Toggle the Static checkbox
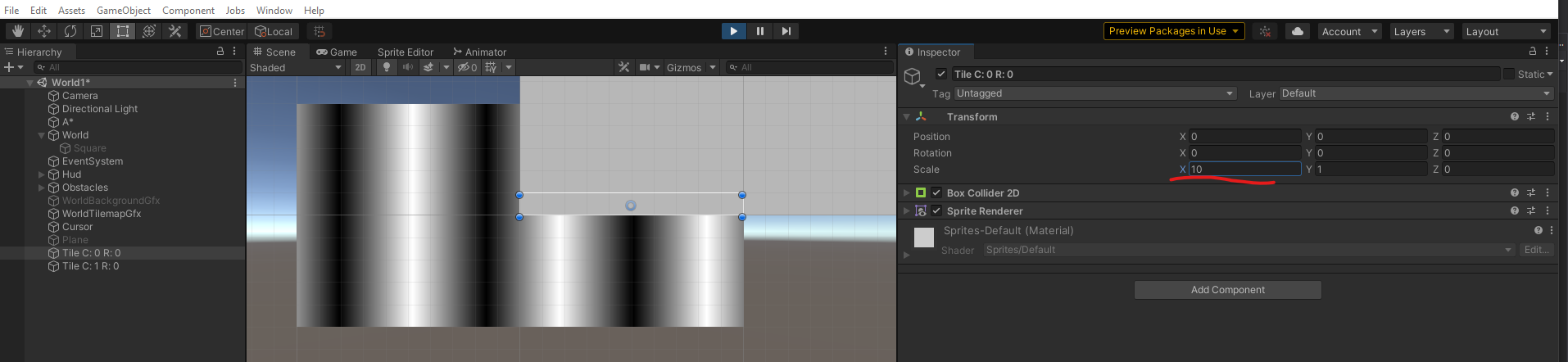Viewport: 1568px width, 362px height. point(1509,74)
